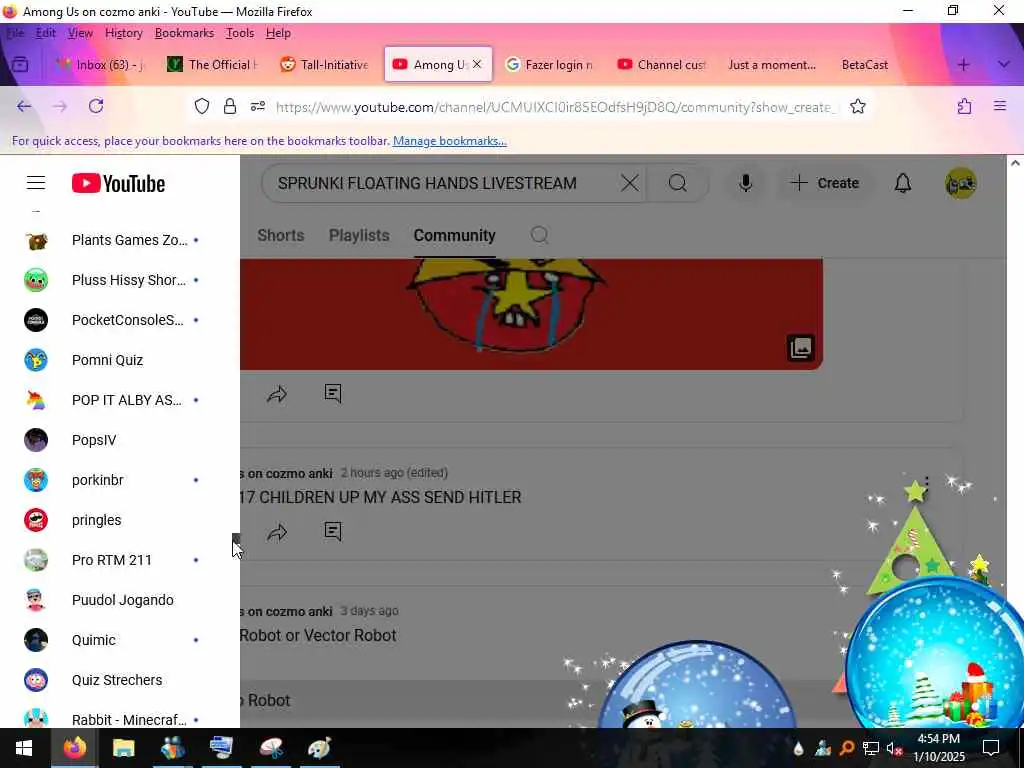Open the View menu
1024x768 pixels.
coord(80,33)
